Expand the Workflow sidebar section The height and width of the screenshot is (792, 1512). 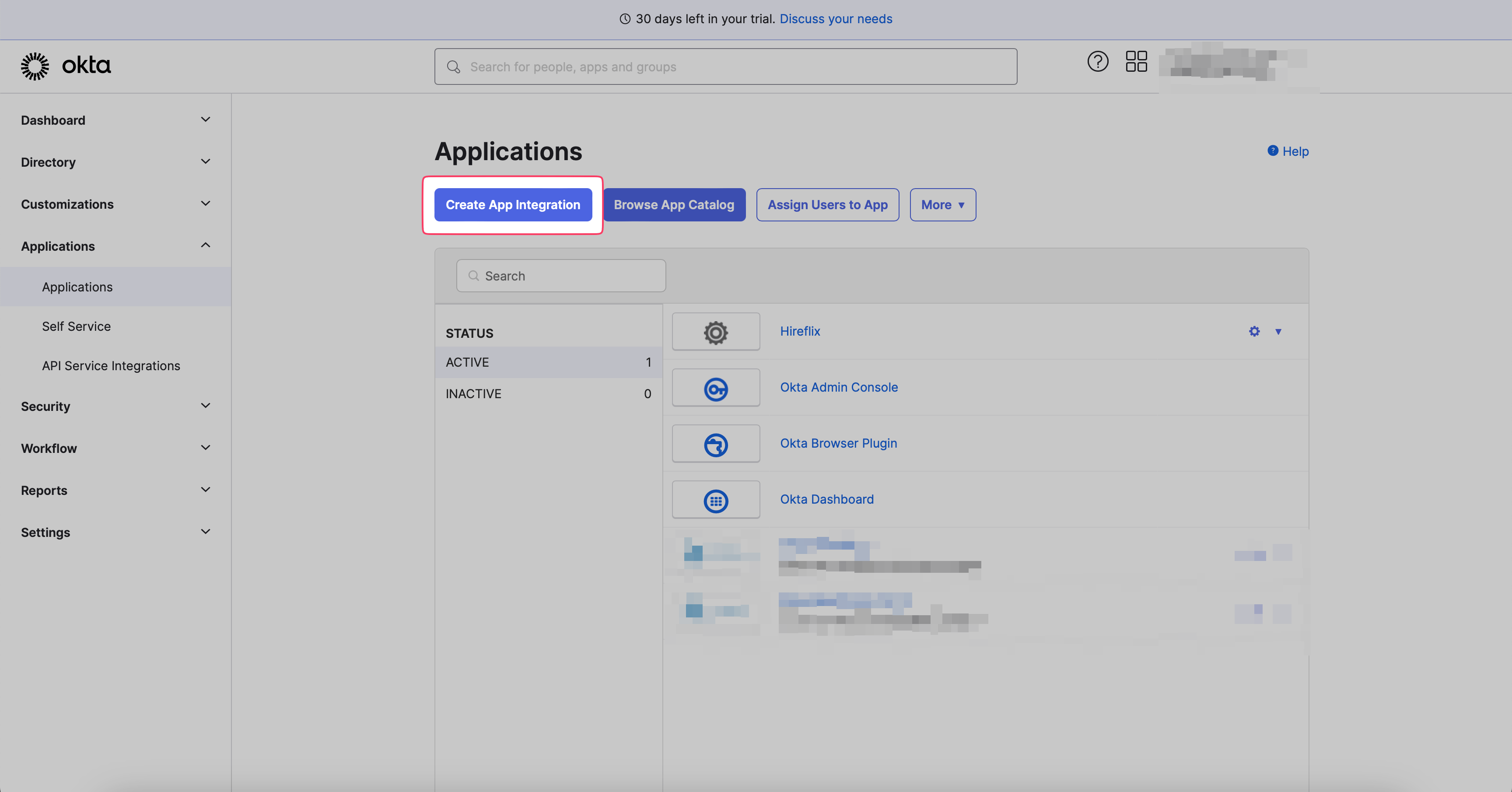115,449
